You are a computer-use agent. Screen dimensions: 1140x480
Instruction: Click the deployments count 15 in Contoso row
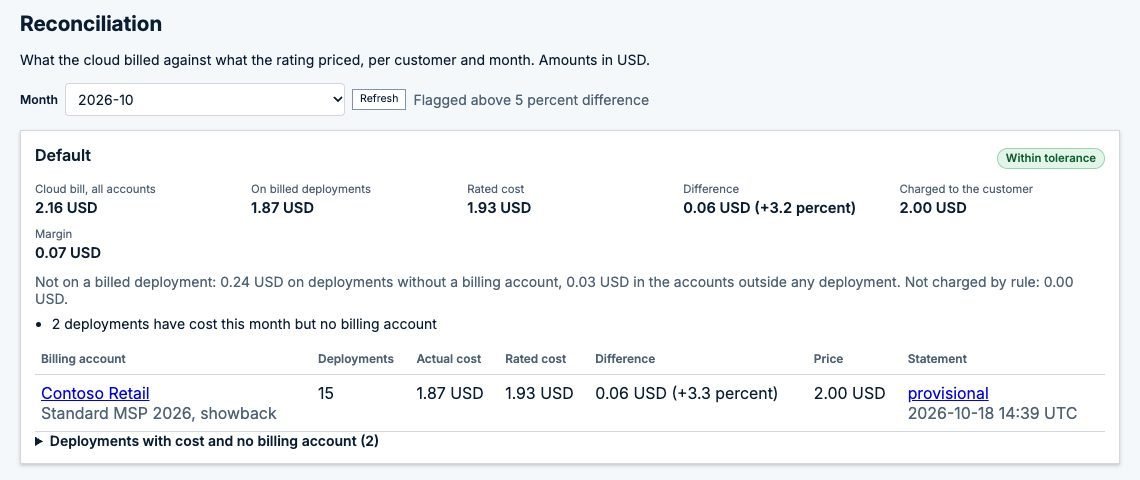point(327,393)
